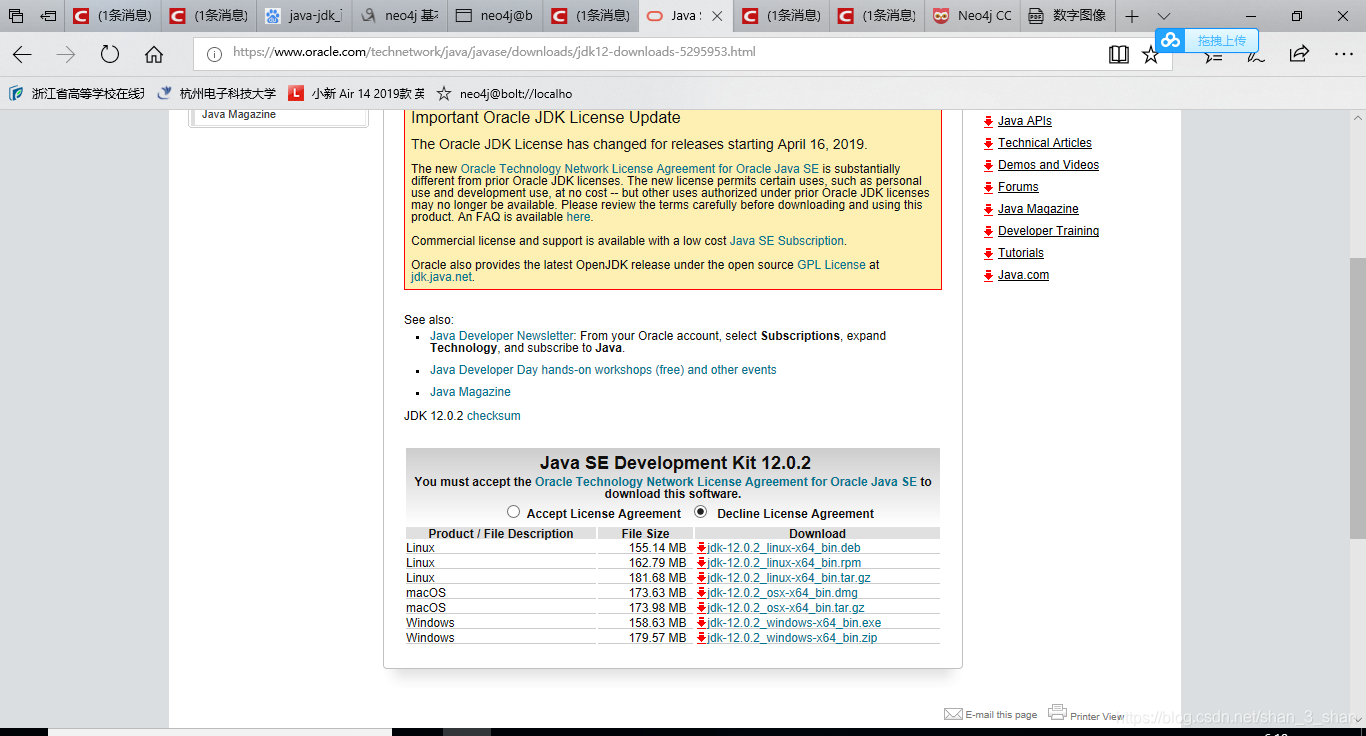Switch to the neo4j 基 tab

[400, 16]
